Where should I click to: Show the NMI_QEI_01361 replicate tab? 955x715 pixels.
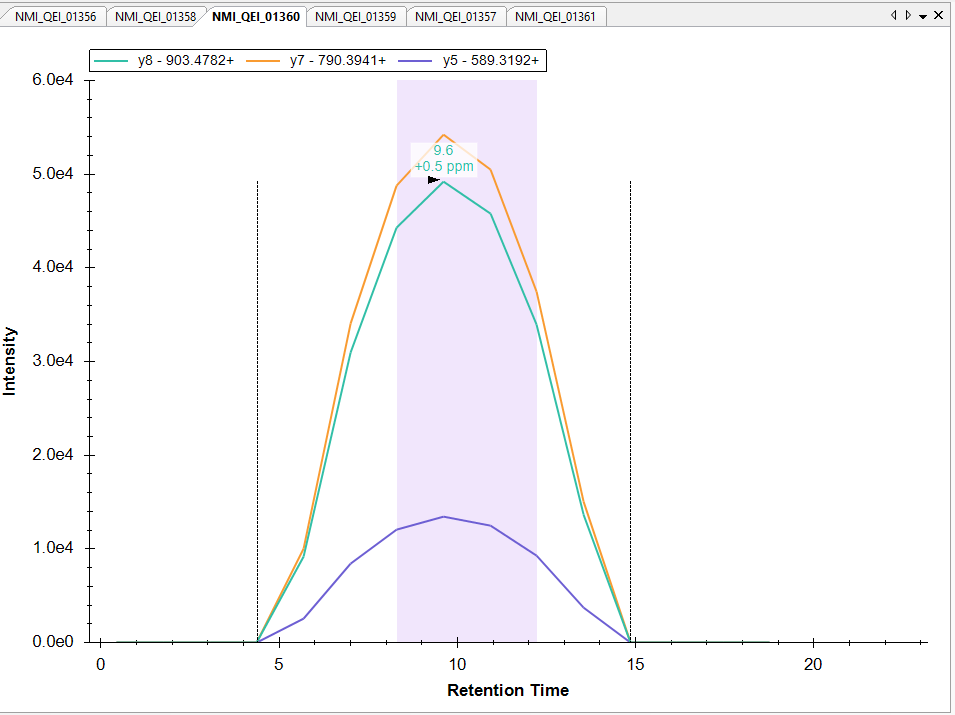pos(555,17)
